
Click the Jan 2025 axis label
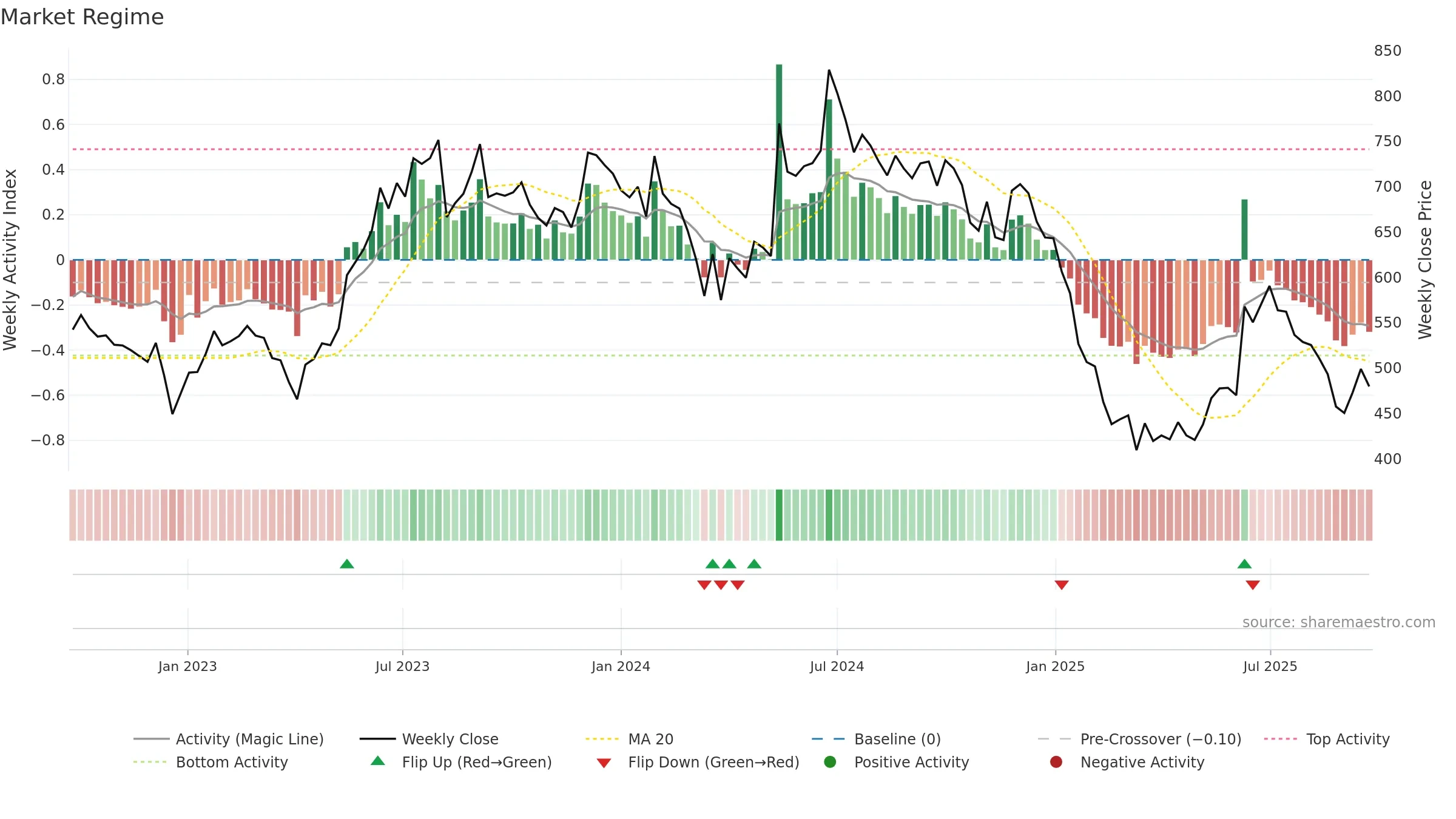1055,666
